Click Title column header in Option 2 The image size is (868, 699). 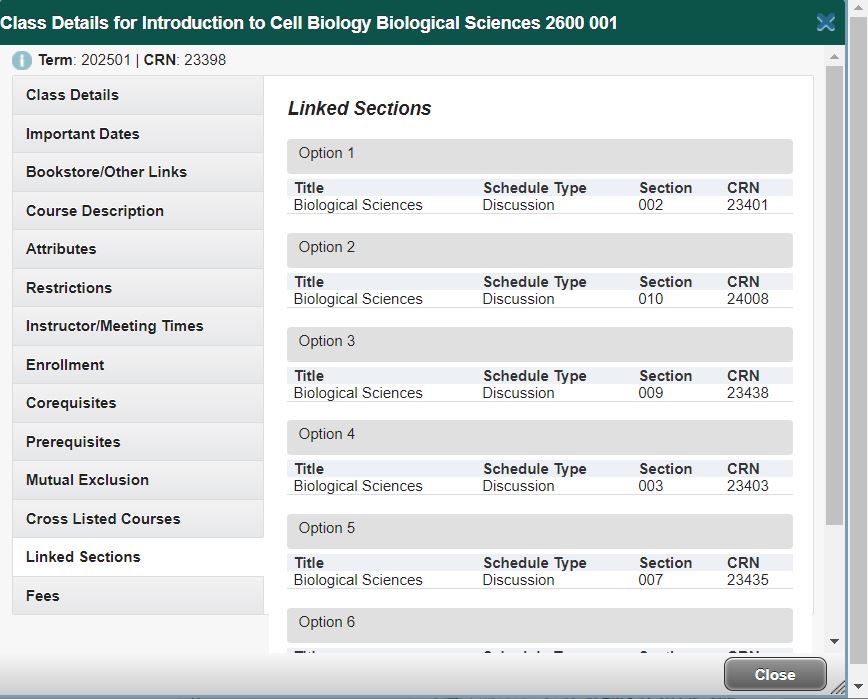(309, 282)
